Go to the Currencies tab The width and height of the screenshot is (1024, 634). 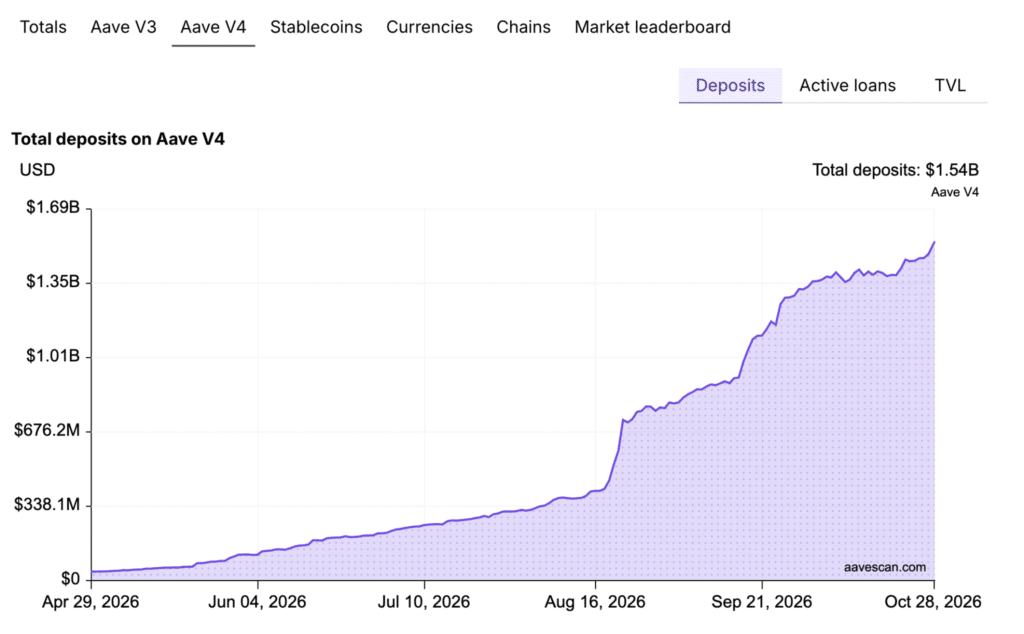tap(429, 27)
